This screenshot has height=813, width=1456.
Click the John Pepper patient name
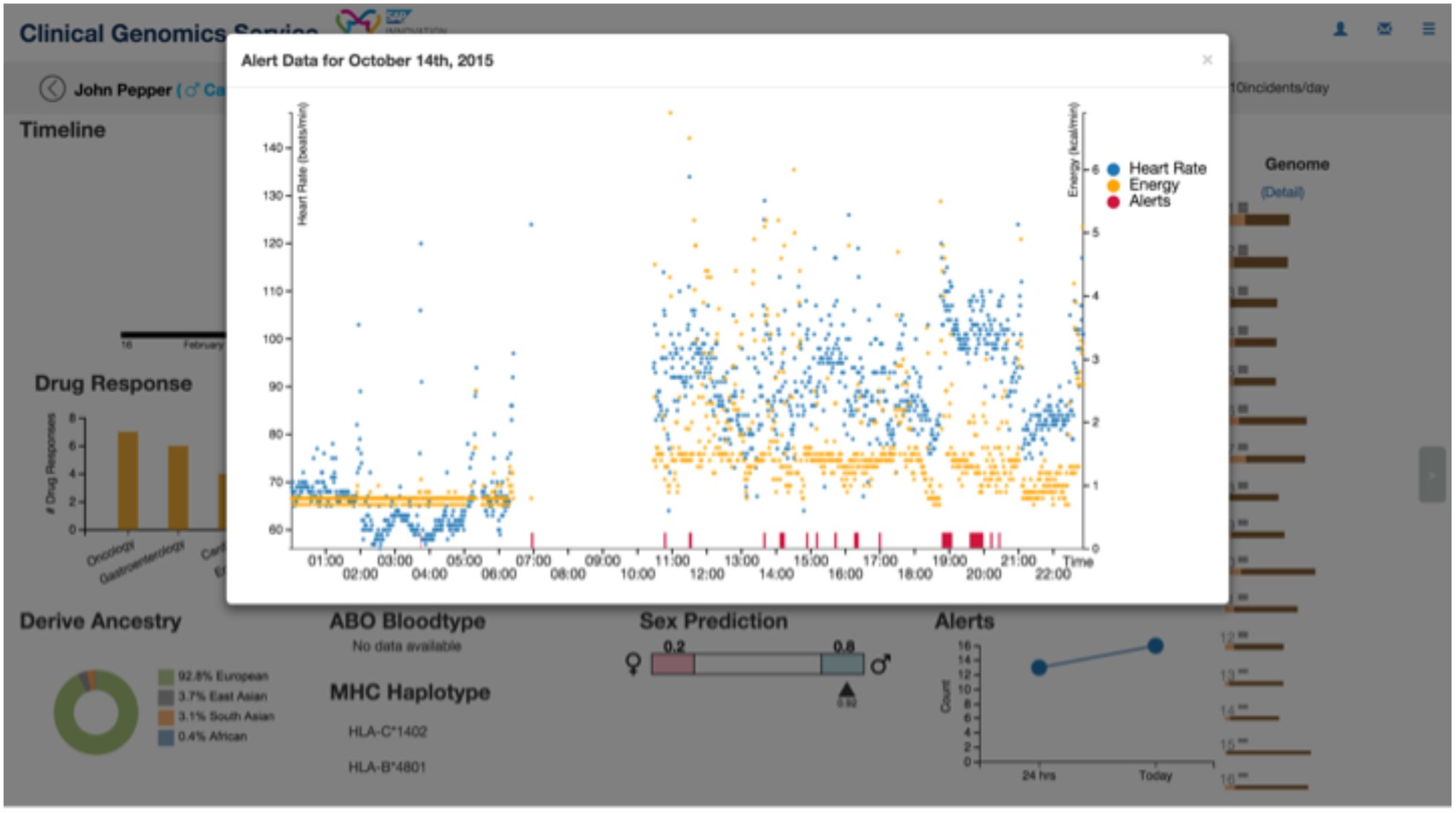click(123, 90)
